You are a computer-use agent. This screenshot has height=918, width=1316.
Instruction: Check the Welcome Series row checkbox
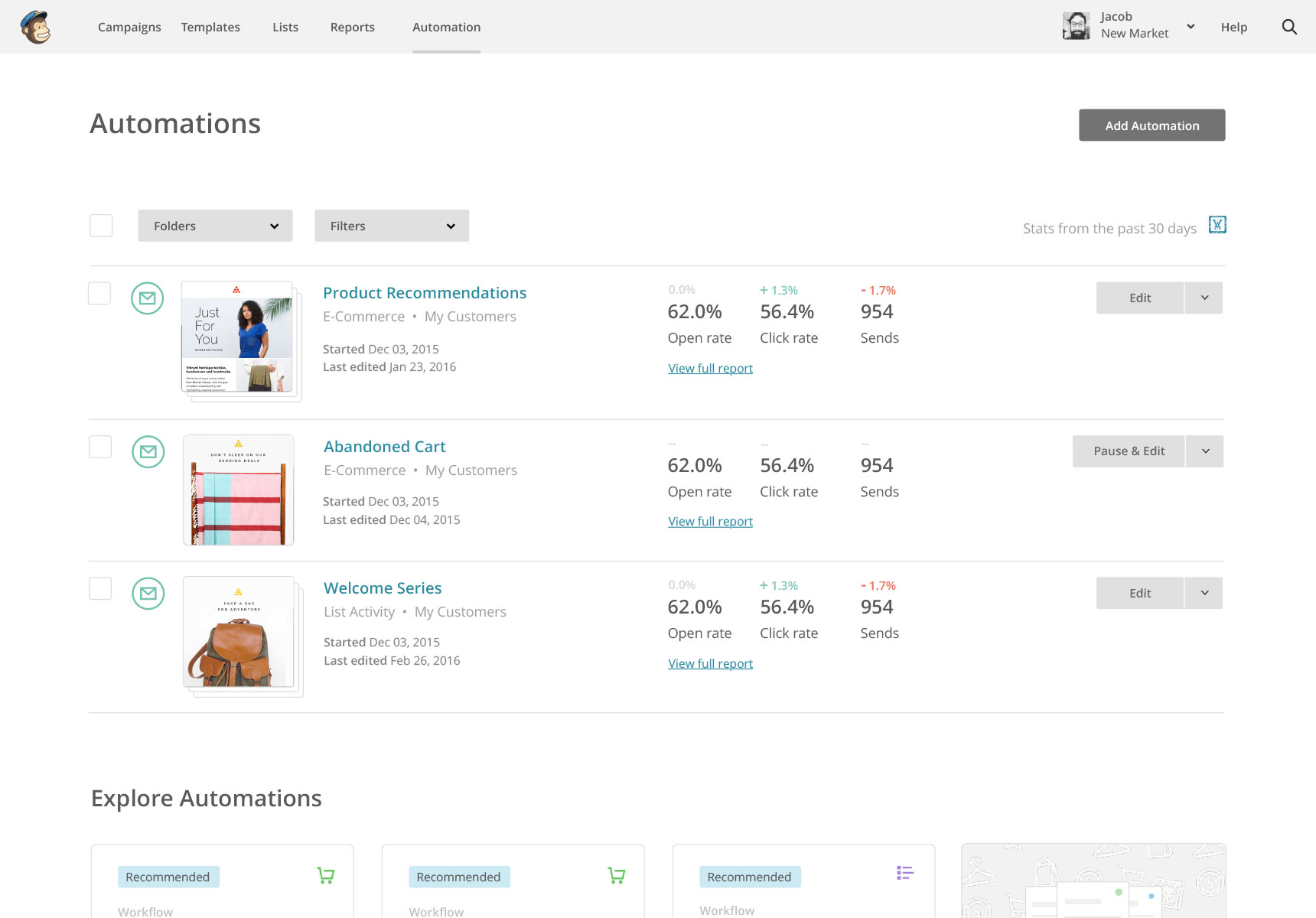click(100, 588)
